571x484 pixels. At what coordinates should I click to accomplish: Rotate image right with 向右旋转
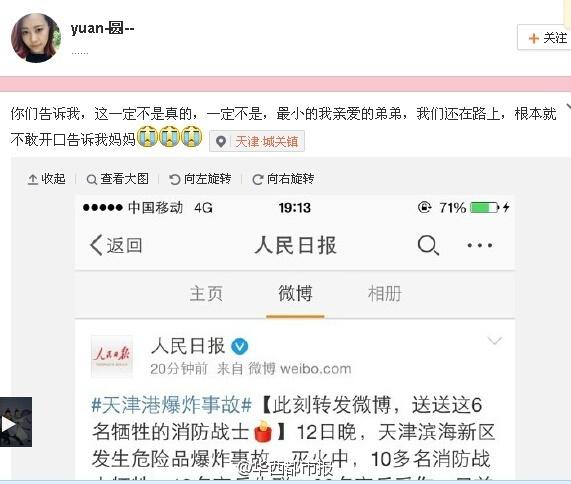[283, 179]
